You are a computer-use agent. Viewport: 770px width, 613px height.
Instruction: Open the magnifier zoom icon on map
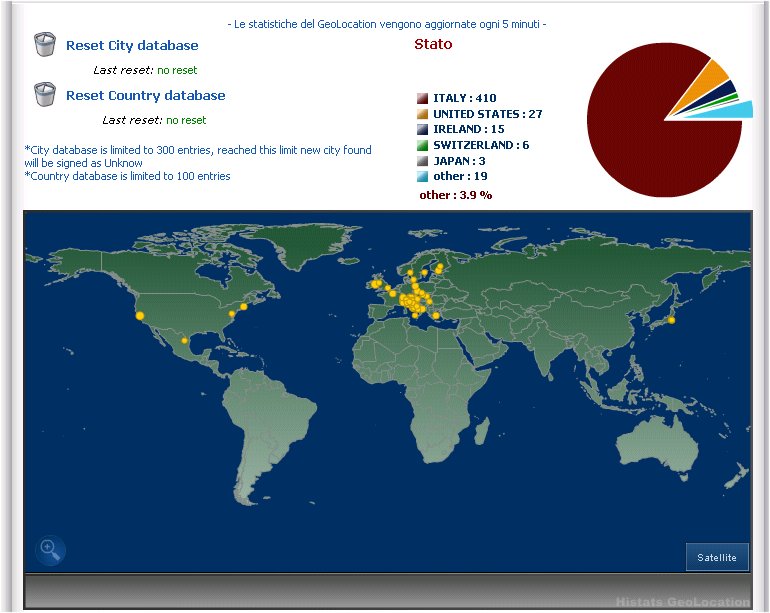[50, 550]
